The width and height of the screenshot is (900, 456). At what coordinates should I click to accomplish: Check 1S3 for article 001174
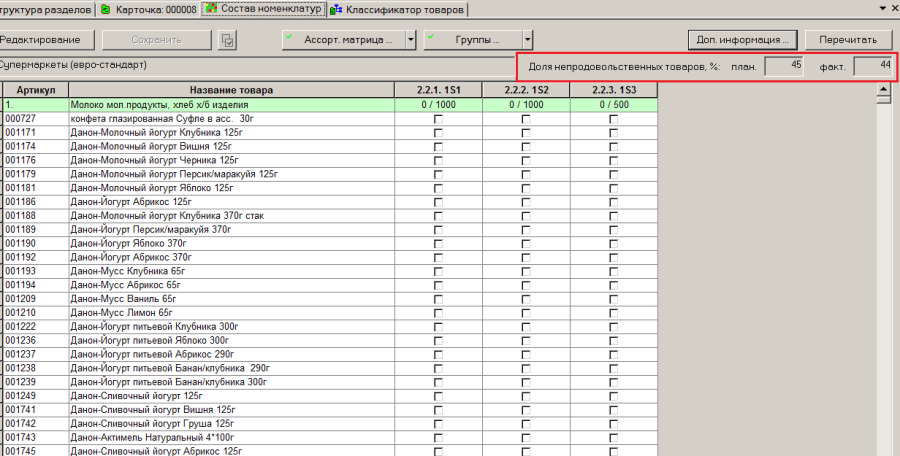coord(614,146)
